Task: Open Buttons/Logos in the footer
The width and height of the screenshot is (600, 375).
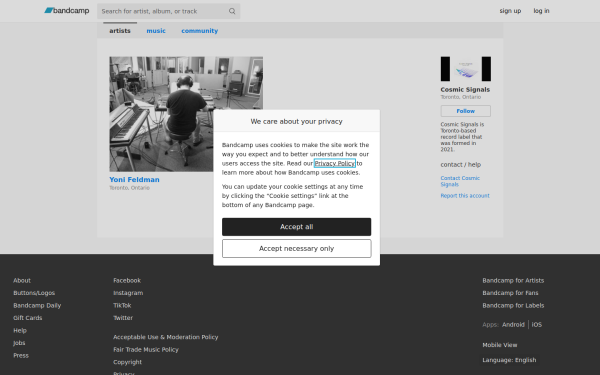Action: 34,293
